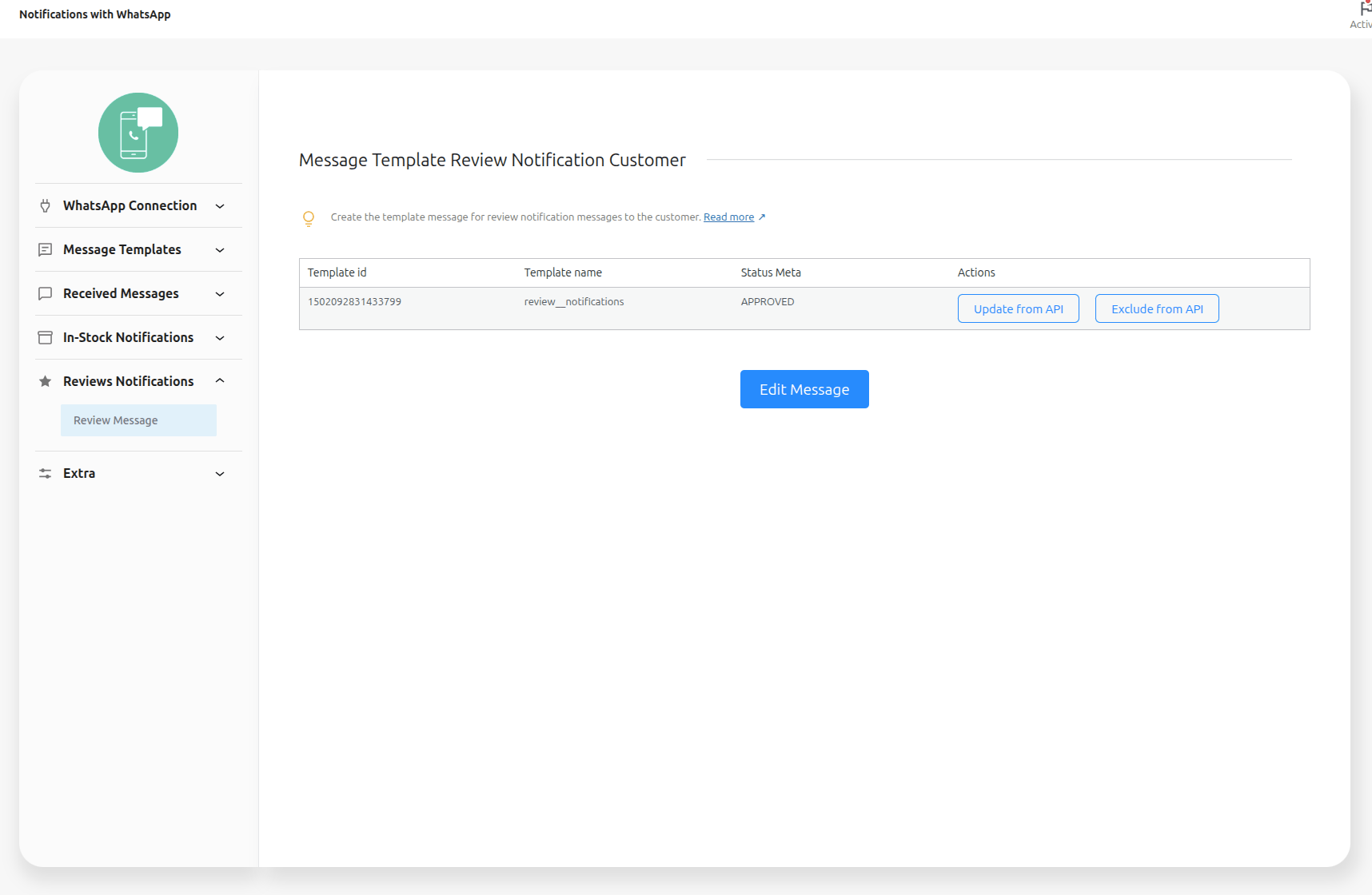Screen dimensions: 1372x895
Task: Click the Message Templates chat icon
Action: coord(46,250)
